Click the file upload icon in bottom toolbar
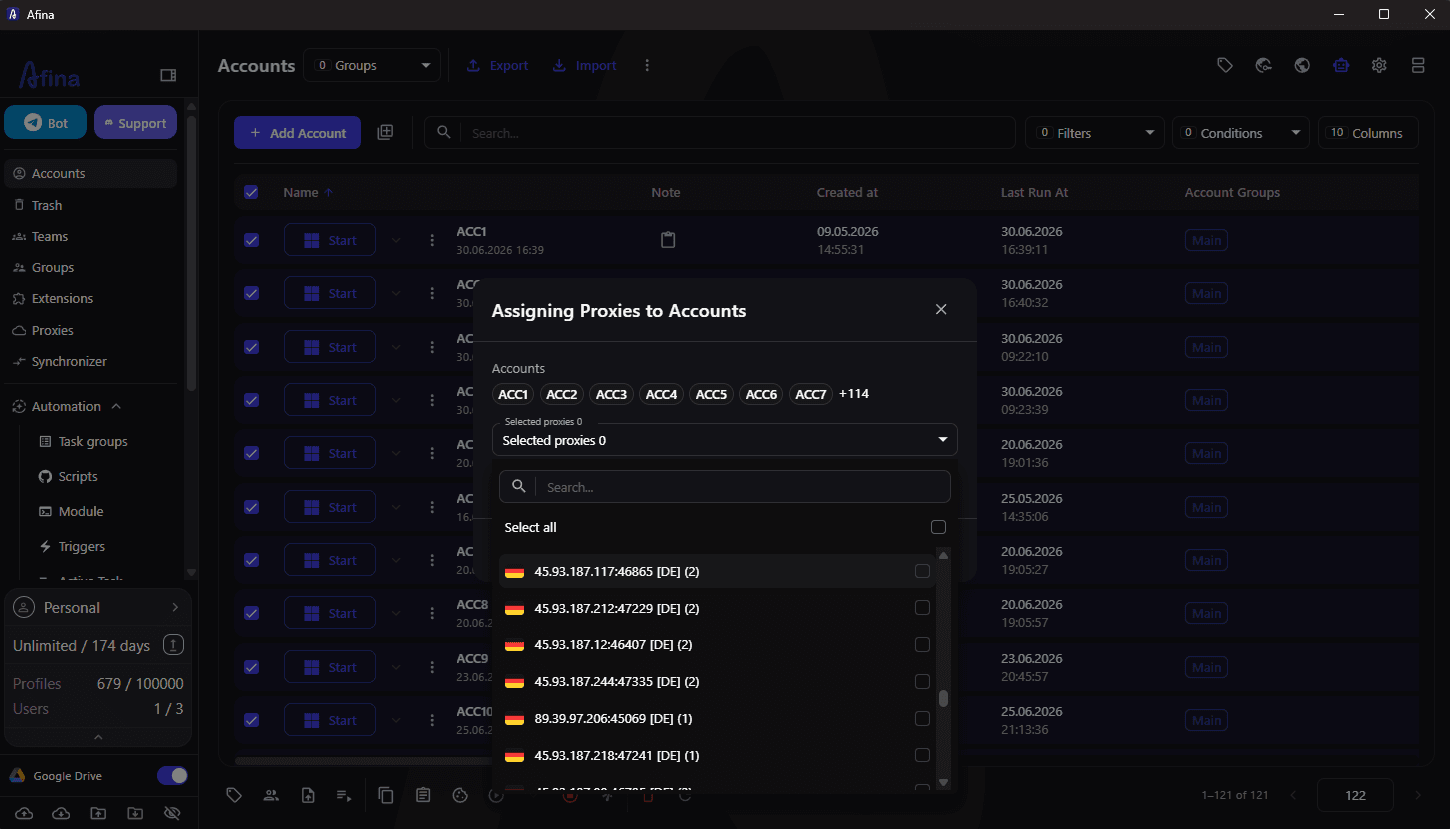 click(x=308, y=795)
